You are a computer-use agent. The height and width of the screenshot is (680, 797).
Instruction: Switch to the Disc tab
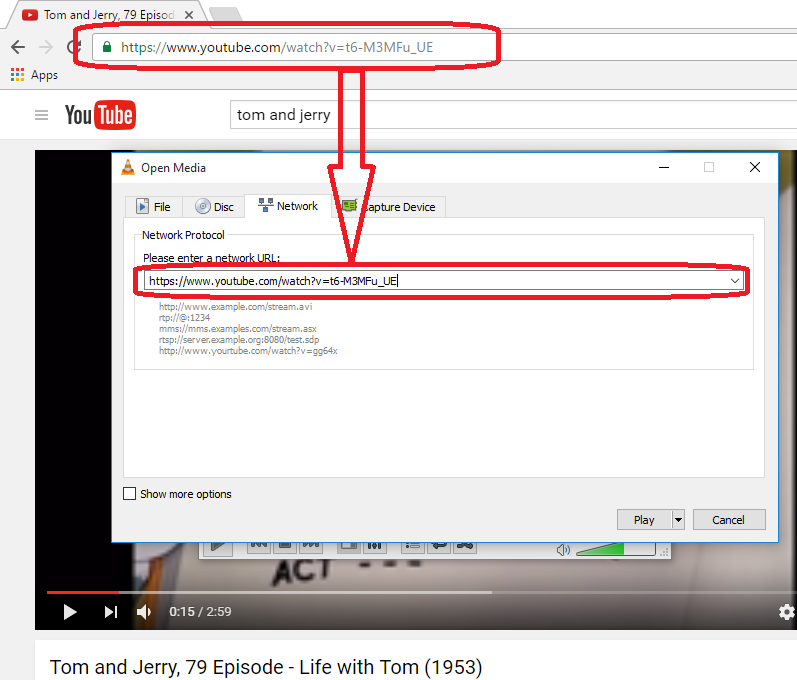coord(214,207)
